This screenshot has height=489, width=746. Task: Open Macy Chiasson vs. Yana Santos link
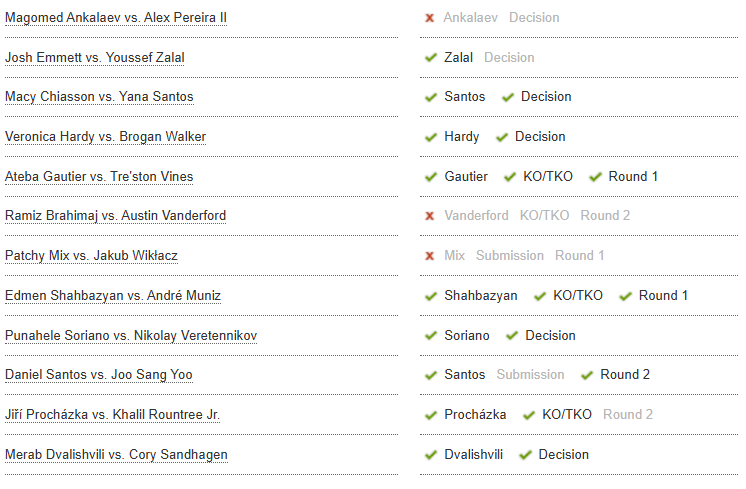click(99, 97)
